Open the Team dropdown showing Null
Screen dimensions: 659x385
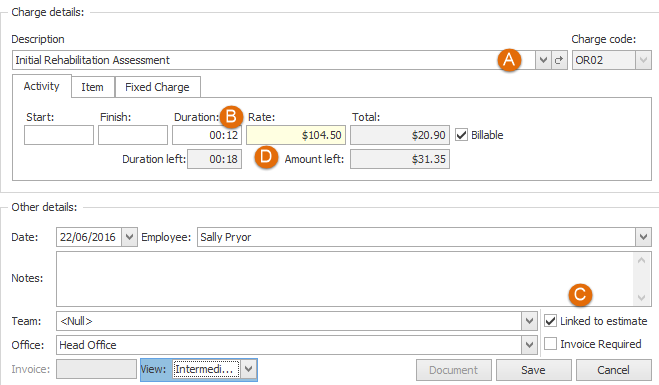point(529,321)
